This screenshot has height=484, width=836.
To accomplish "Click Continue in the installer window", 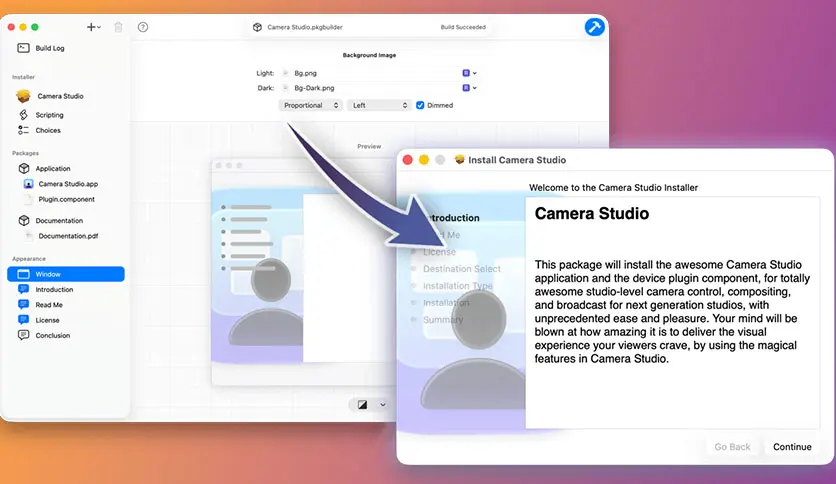I will (x=792, y=447).
